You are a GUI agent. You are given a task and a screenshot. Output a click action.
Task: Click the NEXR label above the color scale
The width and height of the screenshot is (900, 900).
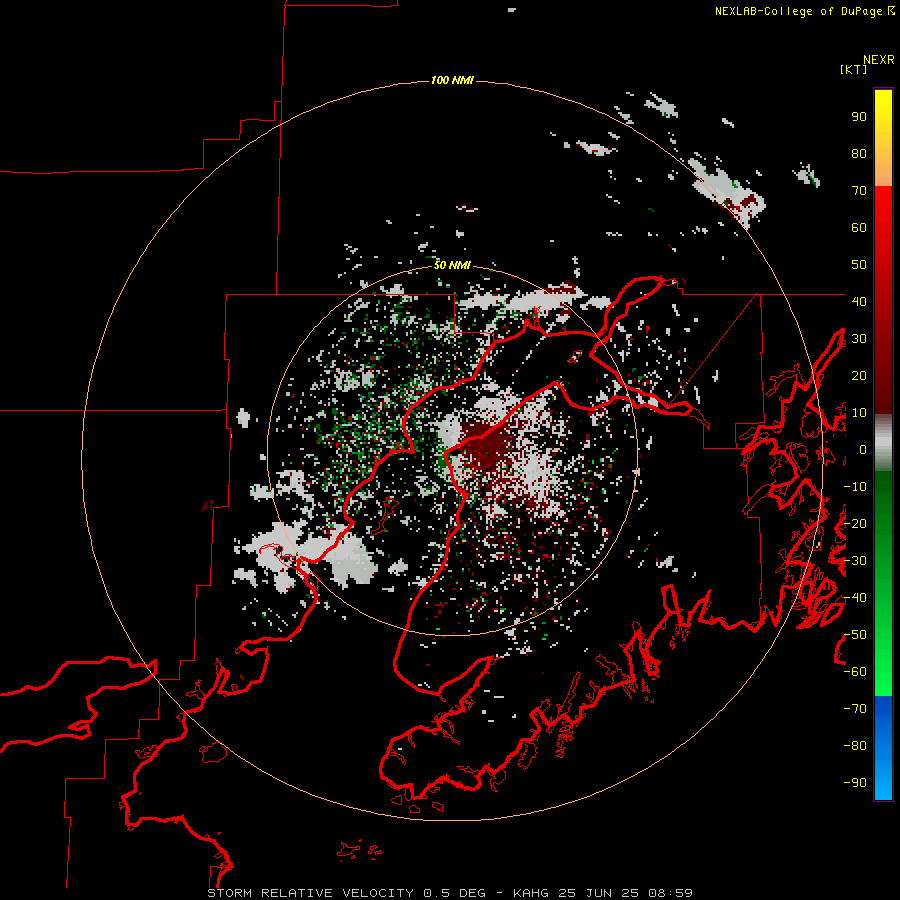tap(878, 60)
